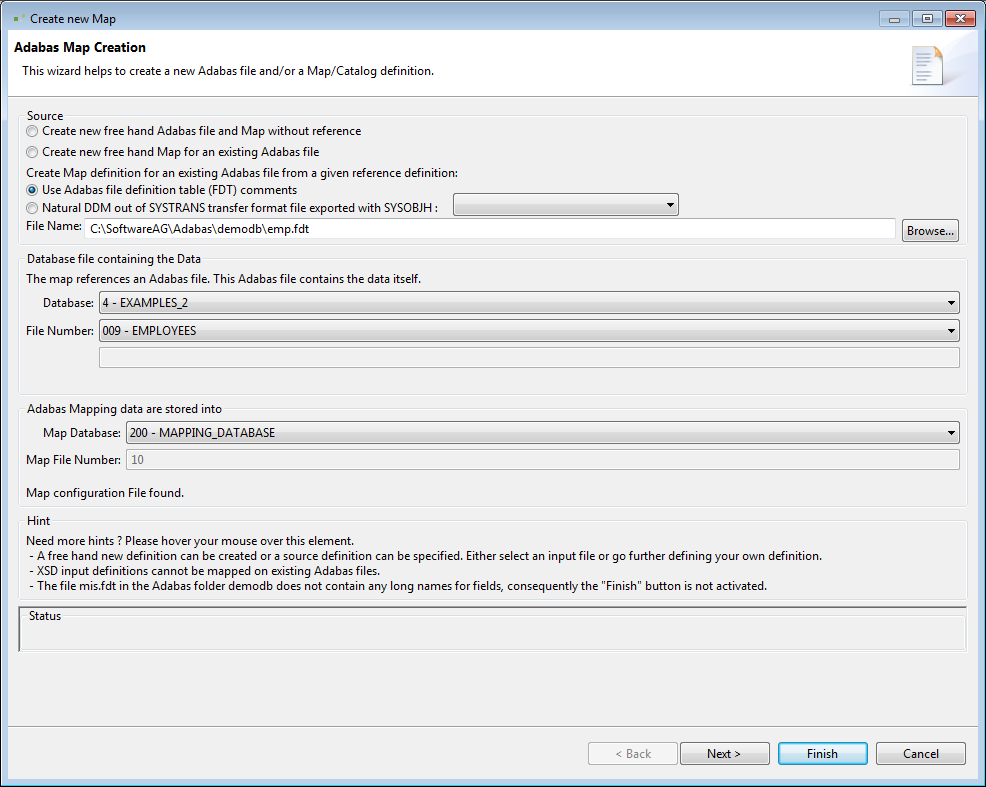Click the Map File Number field
Screen dimensions: 986x787
[542, 460]
